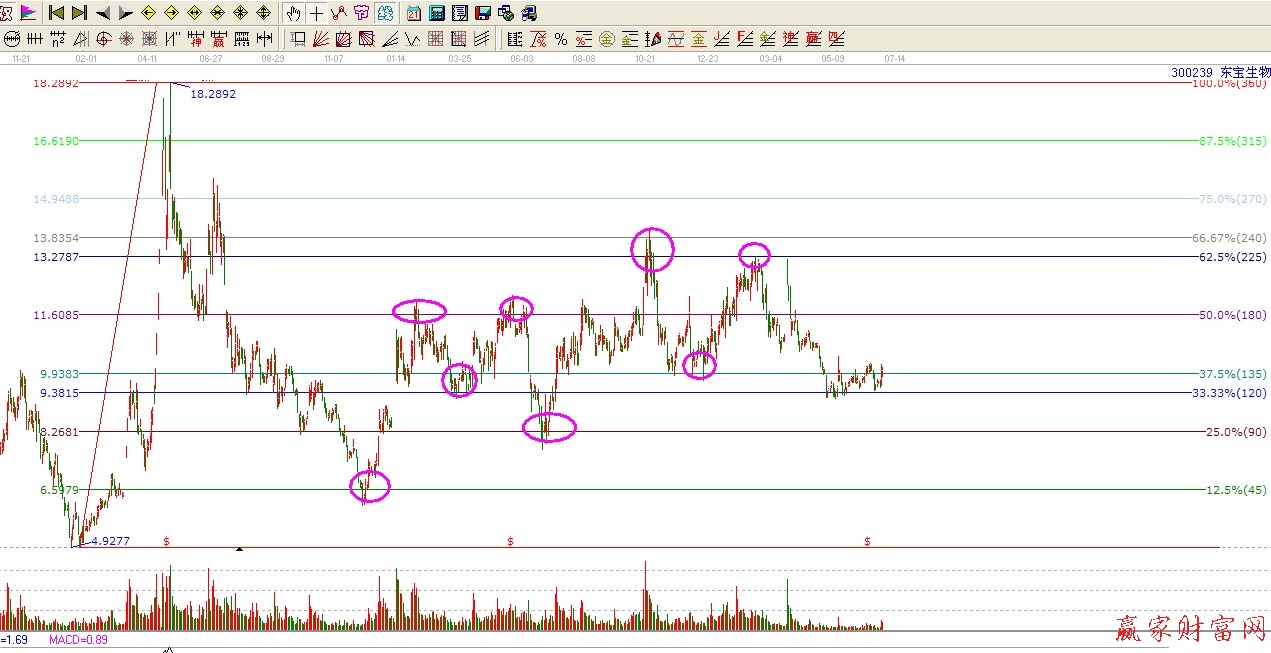Enable the crosshair cursor tool
Viewport: 1271px width, 653px height.
317,13
